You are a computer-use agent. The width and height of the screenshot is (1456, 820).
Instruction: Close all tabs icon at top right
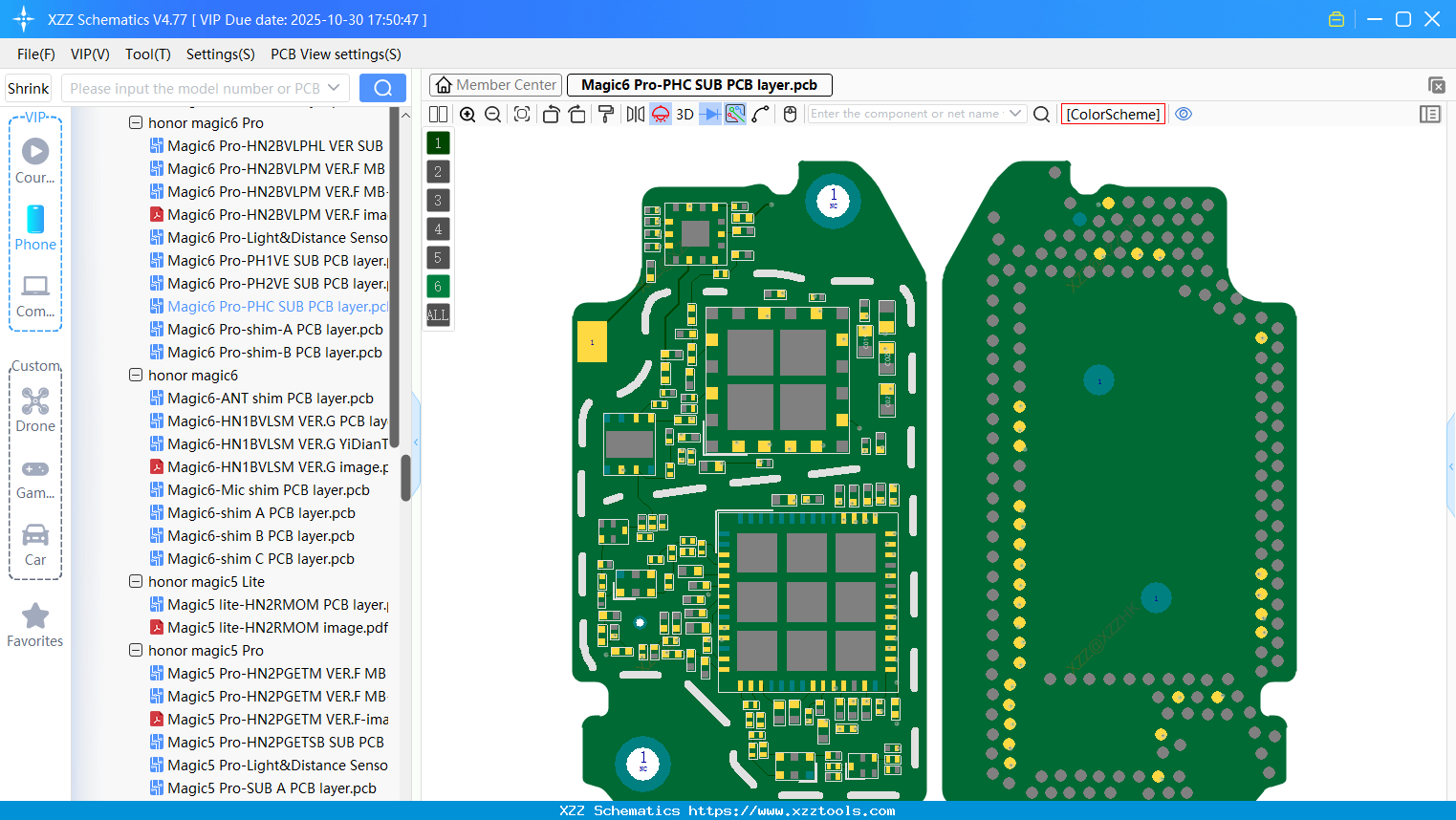pos(1436,85)
